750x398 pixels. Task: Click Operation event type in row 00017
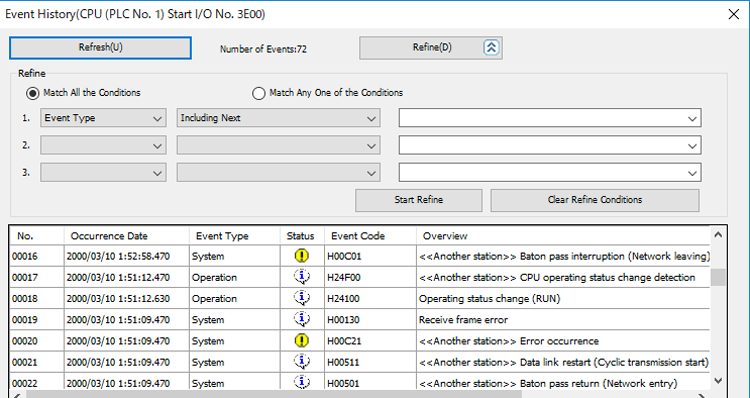[x=214, y=277]
